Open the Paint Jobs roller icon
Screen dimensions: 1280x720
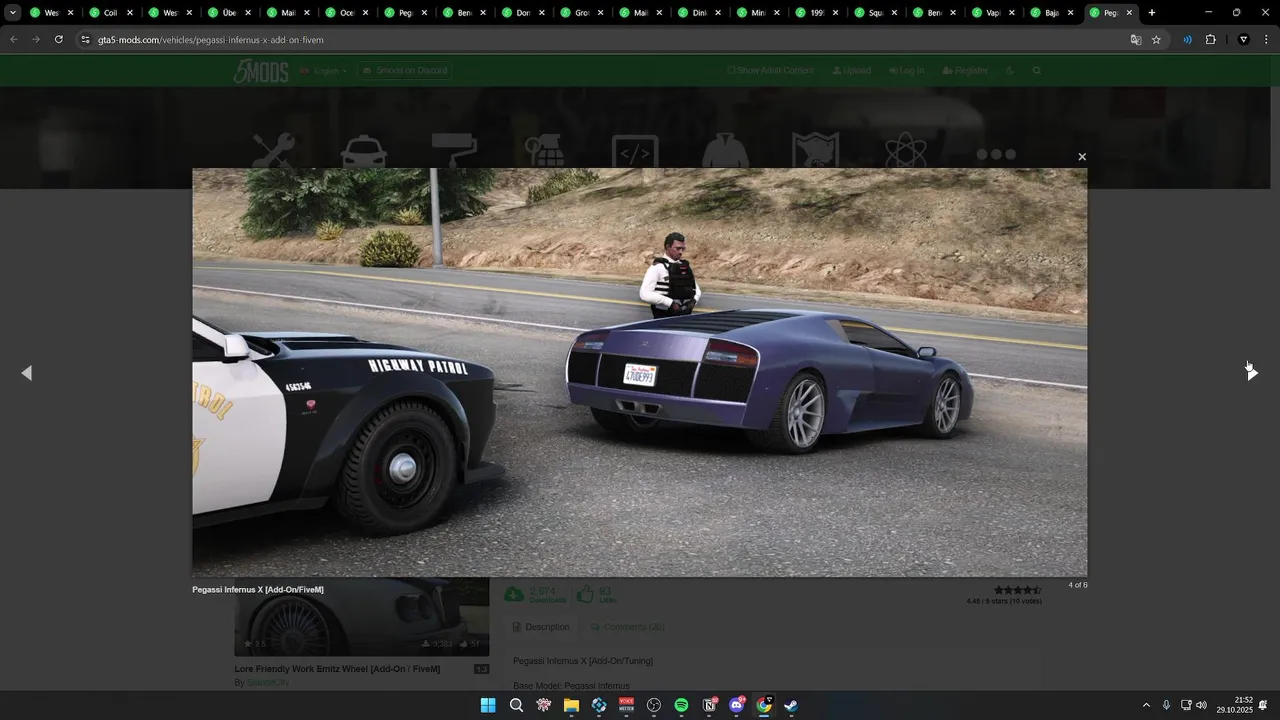click(x=454, y=151)
